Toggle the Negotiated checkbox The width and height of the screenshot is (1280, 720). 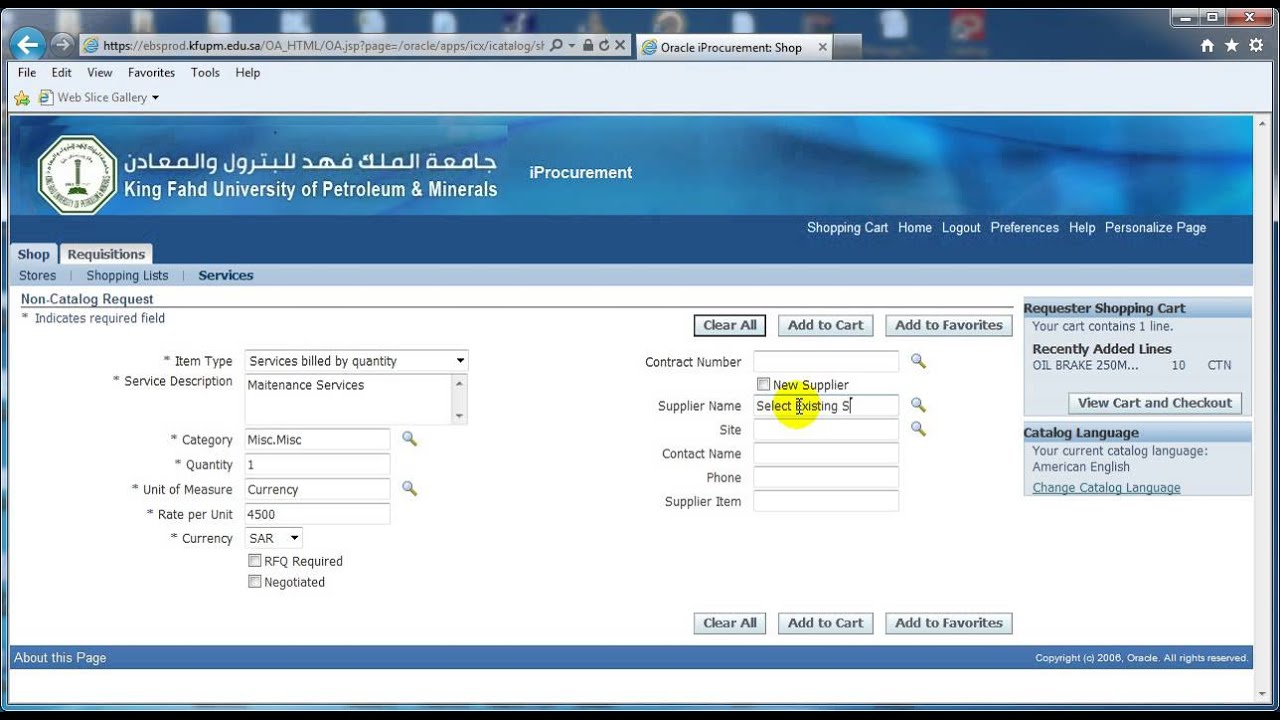tap(255, 582)
